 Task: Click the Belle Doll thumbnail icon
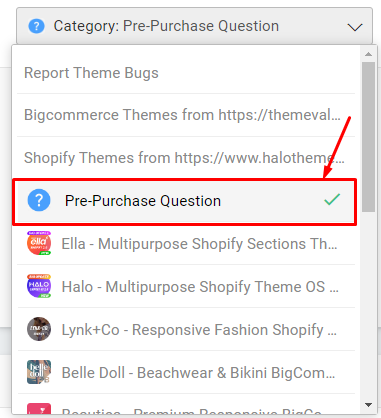[x=39, y=372]
